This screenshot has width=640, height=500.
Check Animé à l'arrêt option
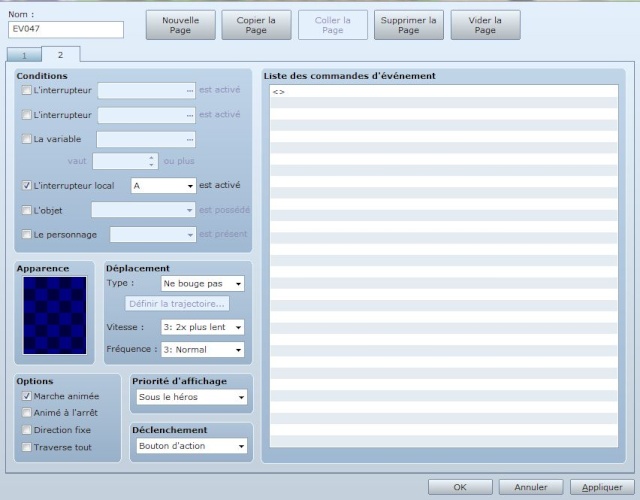[x=27, y=413]
